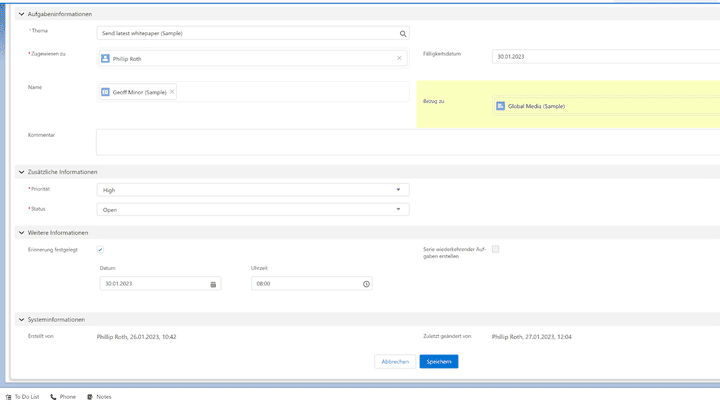The height and width of the screenshot is (405, 720).
Task: Open Phone in the utility bar
Action: coord(62,397)
